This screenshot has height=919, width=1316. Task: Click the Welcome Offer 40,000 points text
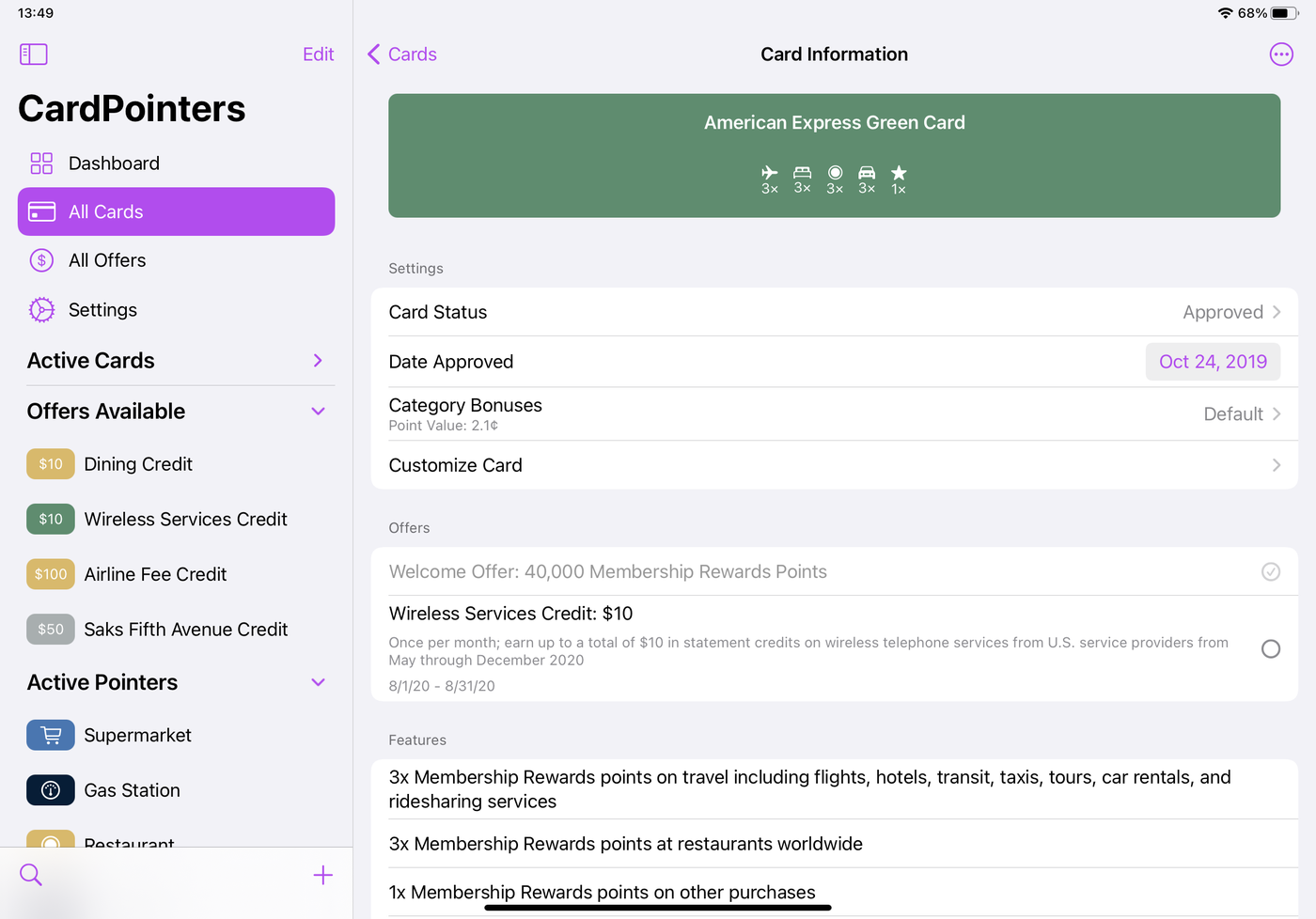pyautogui.click(x=608, y=571)
